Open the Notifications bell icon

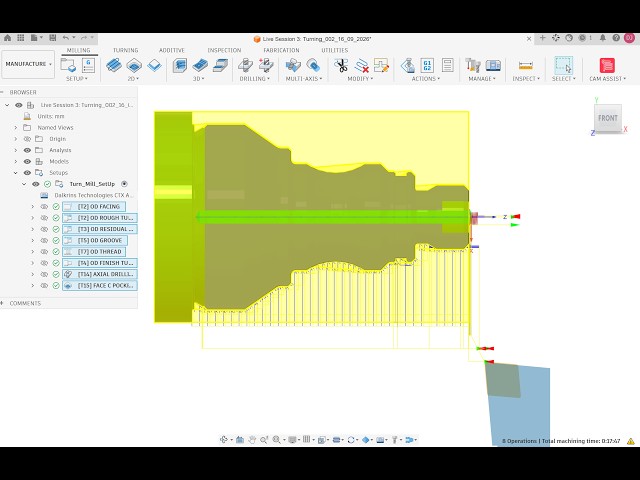pos(602,38)
